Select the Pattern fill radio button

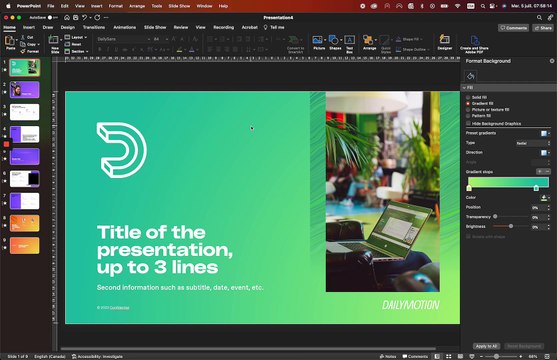point(468,116)
